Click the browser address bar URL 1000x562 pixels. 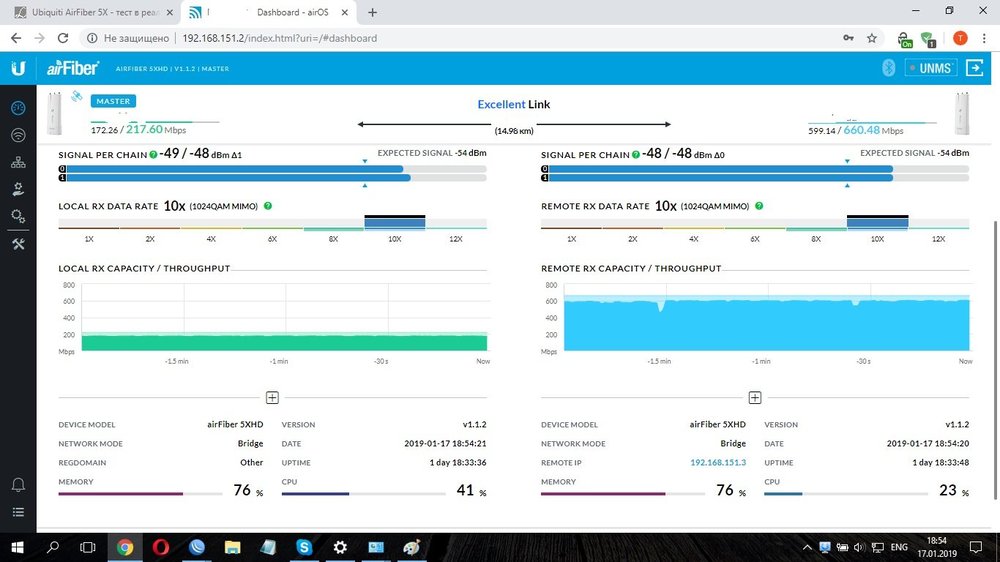point(280,38)
